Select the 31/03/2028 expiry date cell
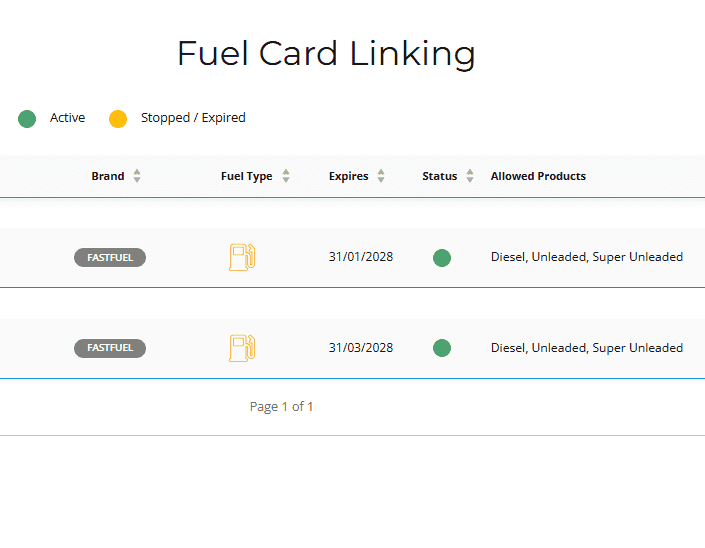The height and width of the screenshot is (548, 705). pyautogui.click(x=360, y=348)
